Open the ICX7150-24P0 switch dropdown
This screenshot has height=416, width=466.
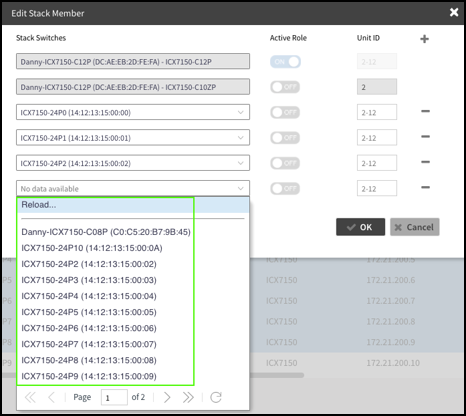(x=133, y=112)
